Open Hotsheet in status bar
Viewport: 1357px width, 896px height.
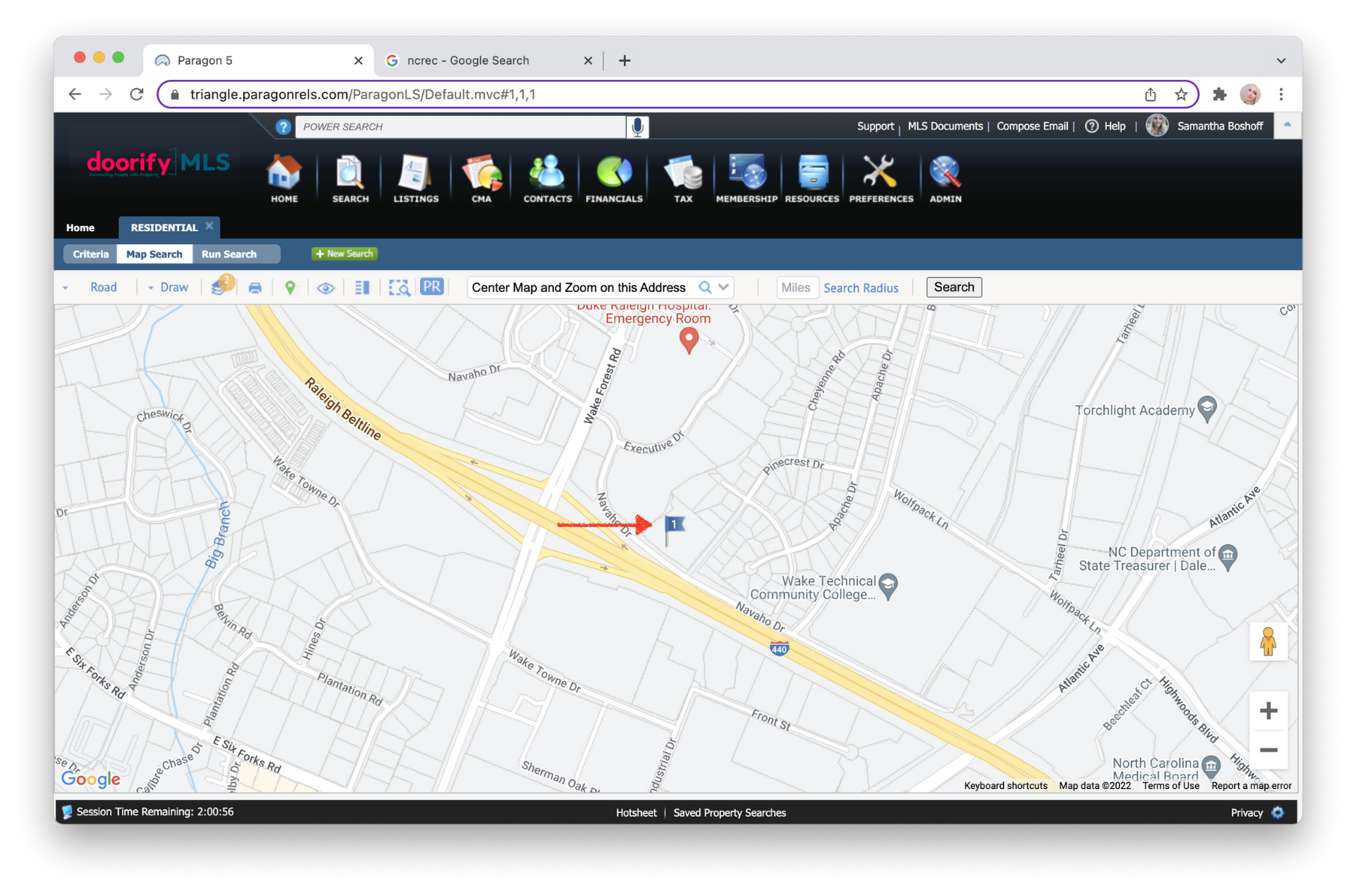click(x=636, y=813)
